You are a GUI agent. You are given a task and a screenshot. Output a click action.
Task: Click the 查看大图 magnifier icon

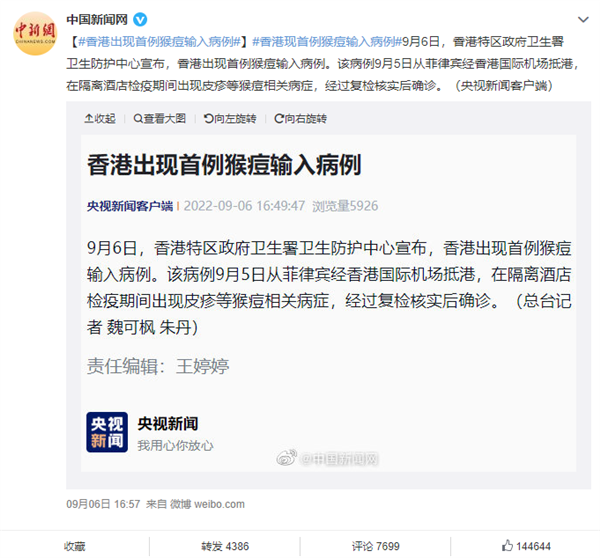[x=138, y=119]
